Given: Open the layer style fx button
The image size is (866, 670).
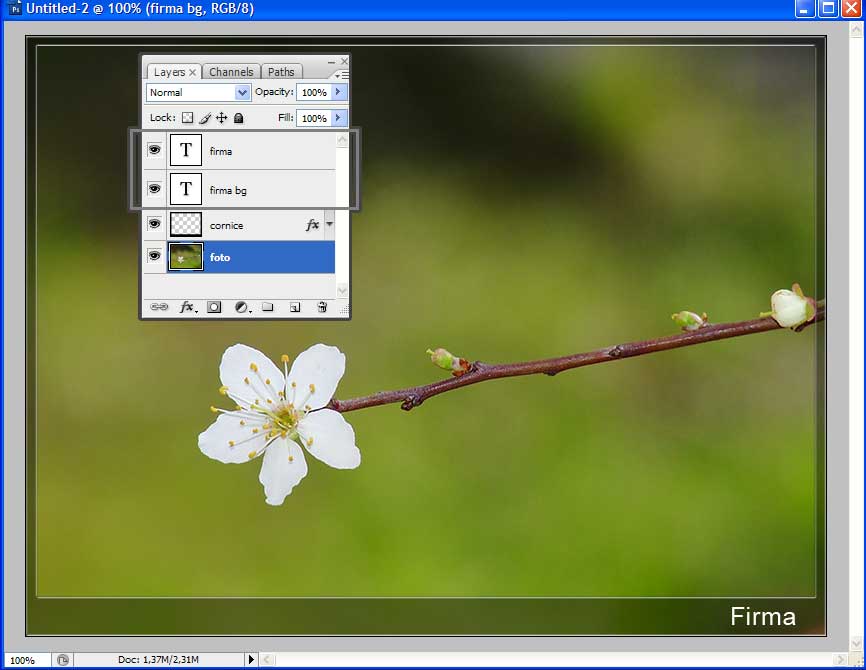Looking at the screenshot, I should coord(187,307).
